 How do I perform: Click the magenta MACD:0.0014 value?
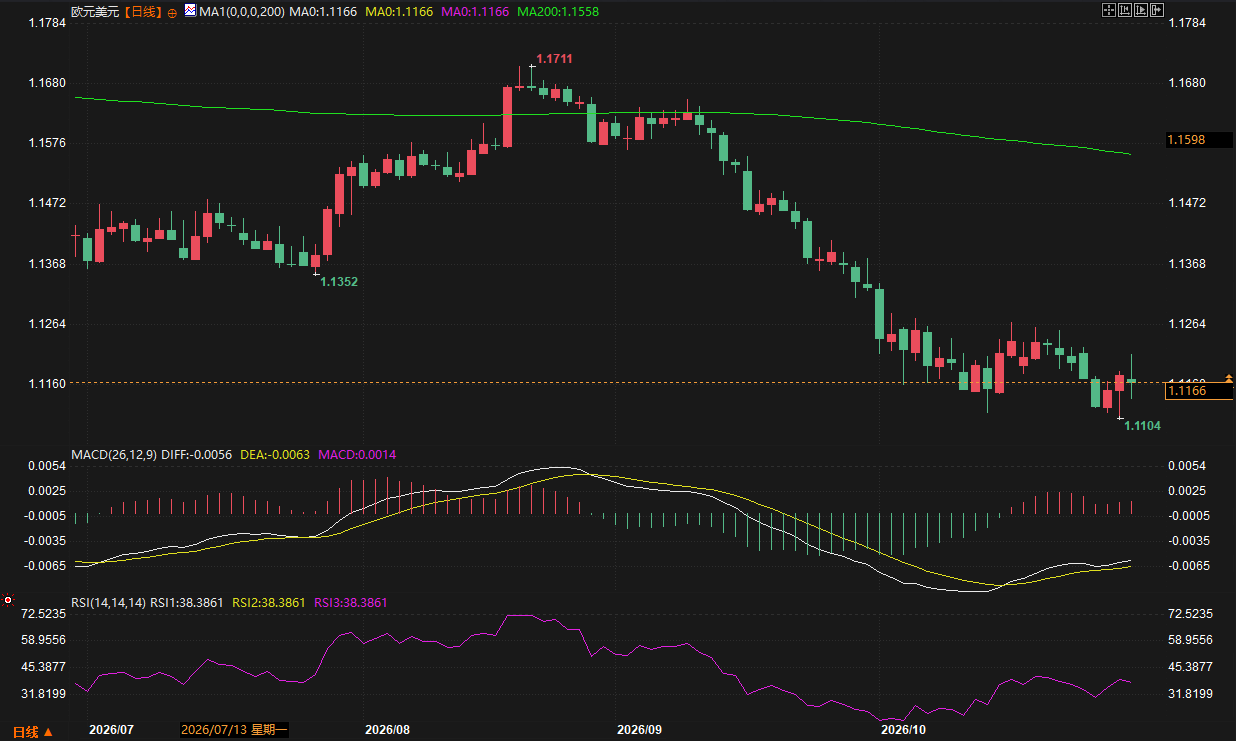click(x=357, y=455)
